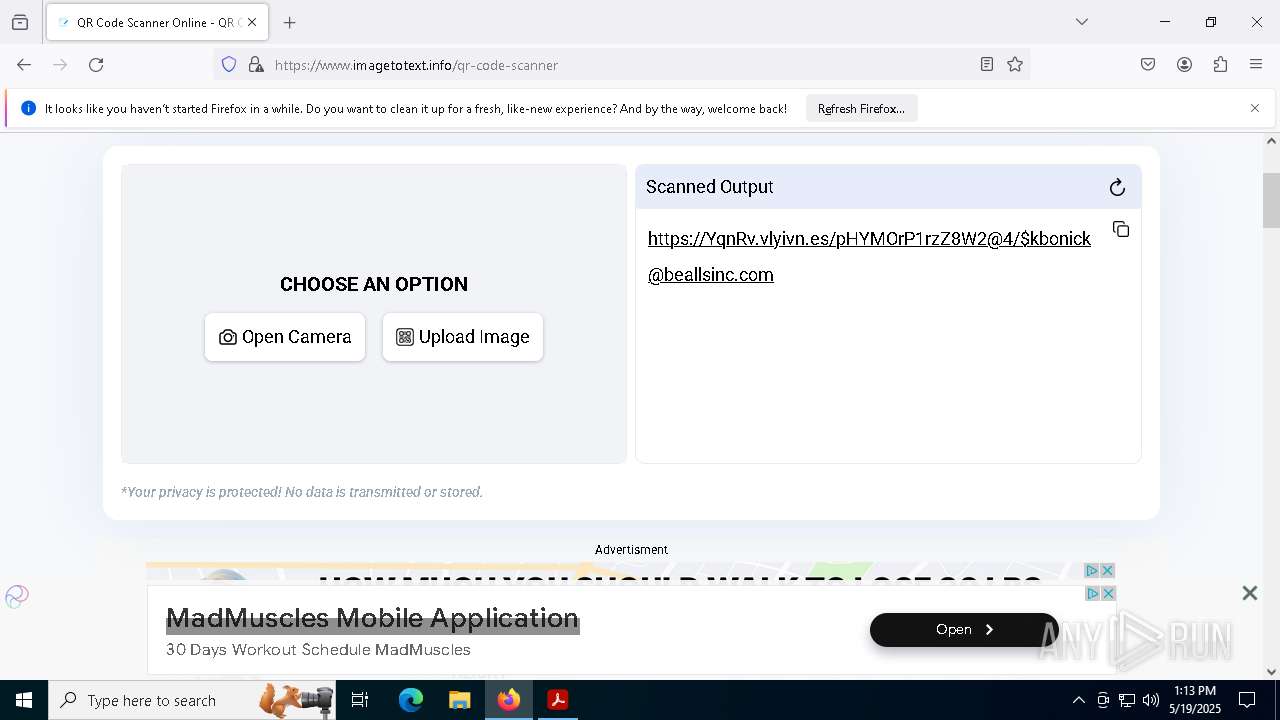Expand the list all tabs chevron

pos(1081,22)
